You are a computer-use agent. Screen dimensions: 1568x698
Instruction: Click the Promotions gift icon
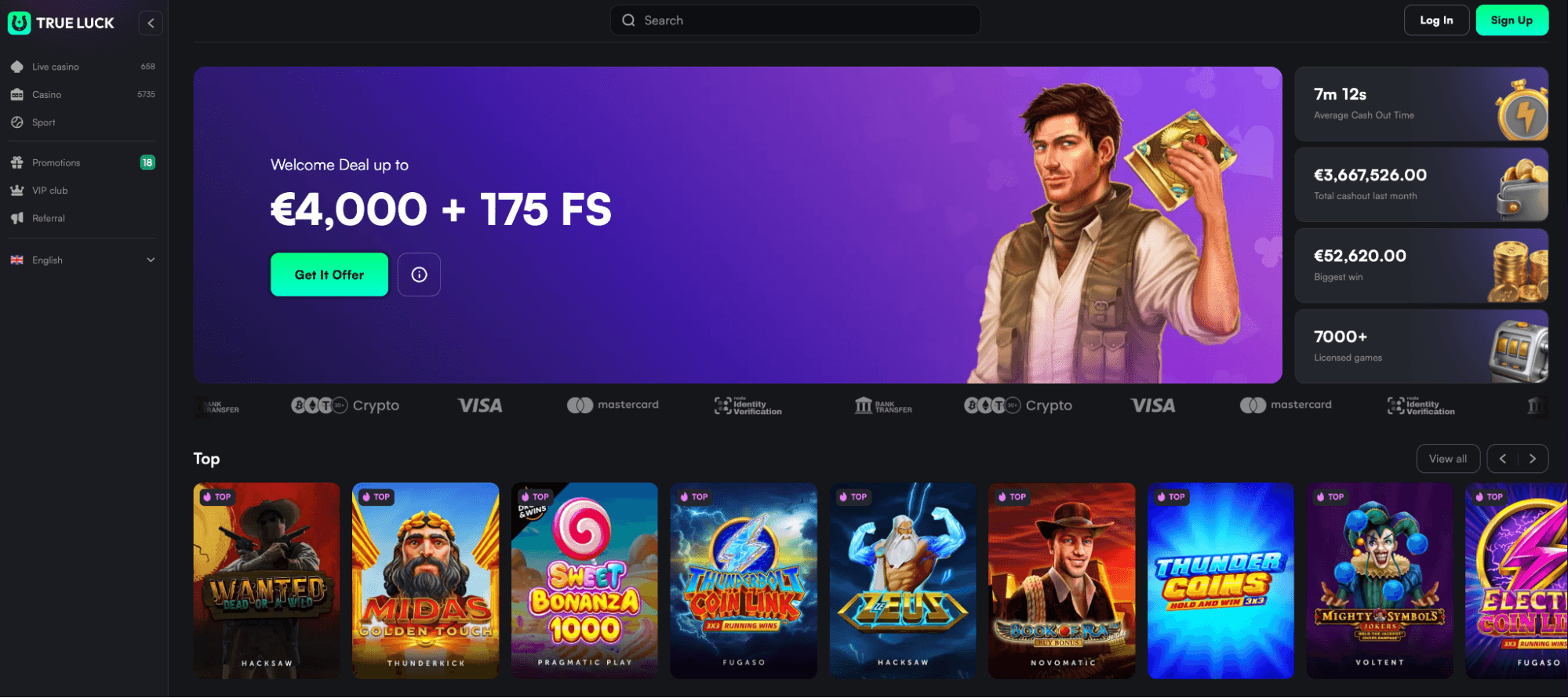coord(17,162)
